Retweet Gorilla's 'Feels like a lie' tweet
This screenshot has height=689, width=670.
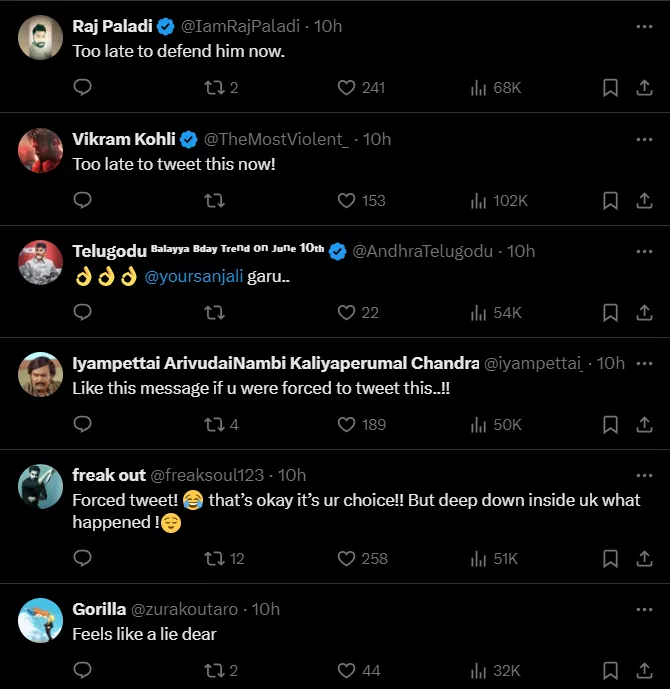pyautogui.click(x=213, y=670)
